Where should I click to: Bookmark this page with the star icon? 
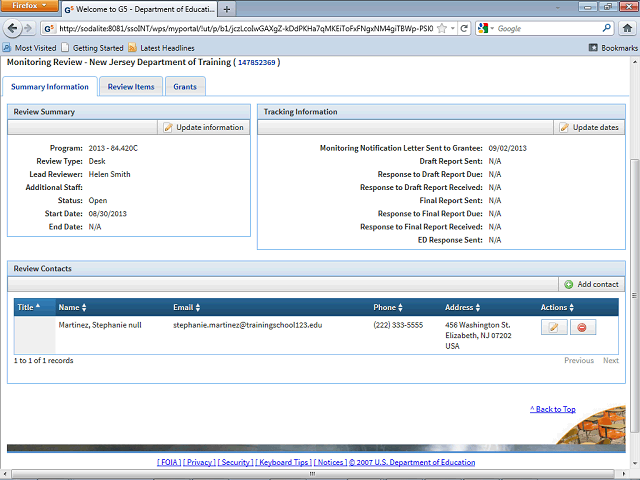(442, 28)
